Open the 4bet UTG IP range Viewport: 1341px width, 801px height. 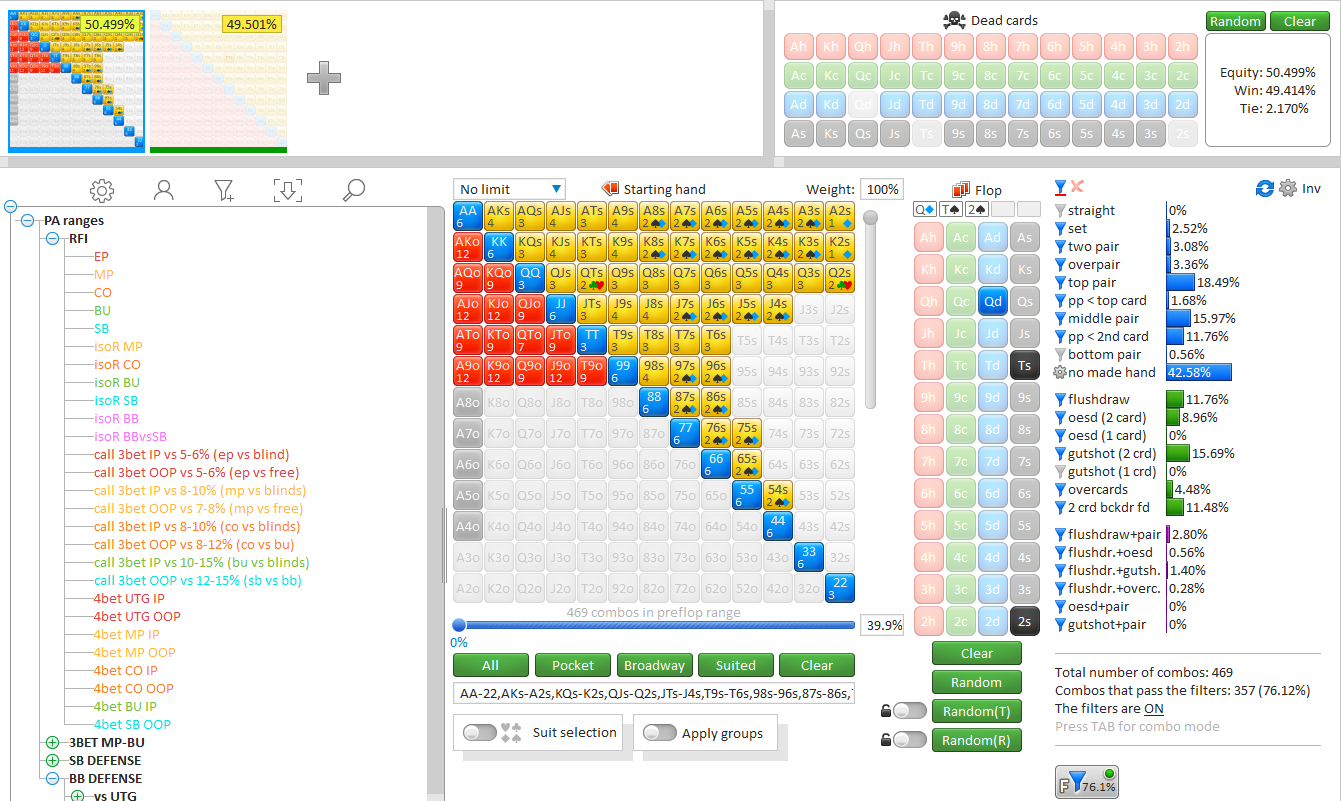[x=129, y=599]
